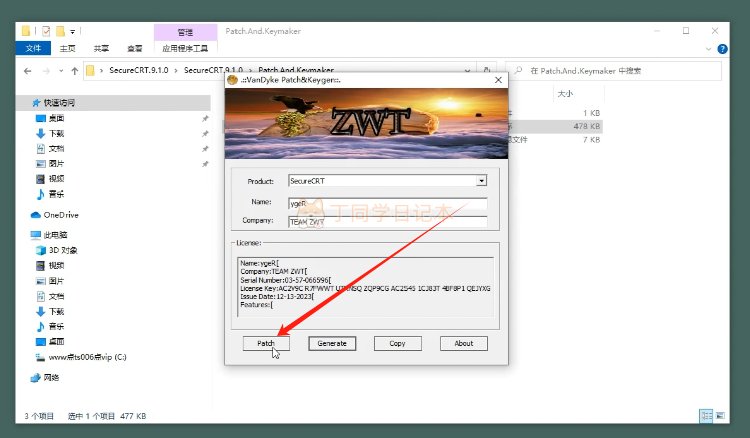Switch to the 应用程序工具 ribbon tab
Viewport: 750px width, 438px height.
(x=185, y=48)
